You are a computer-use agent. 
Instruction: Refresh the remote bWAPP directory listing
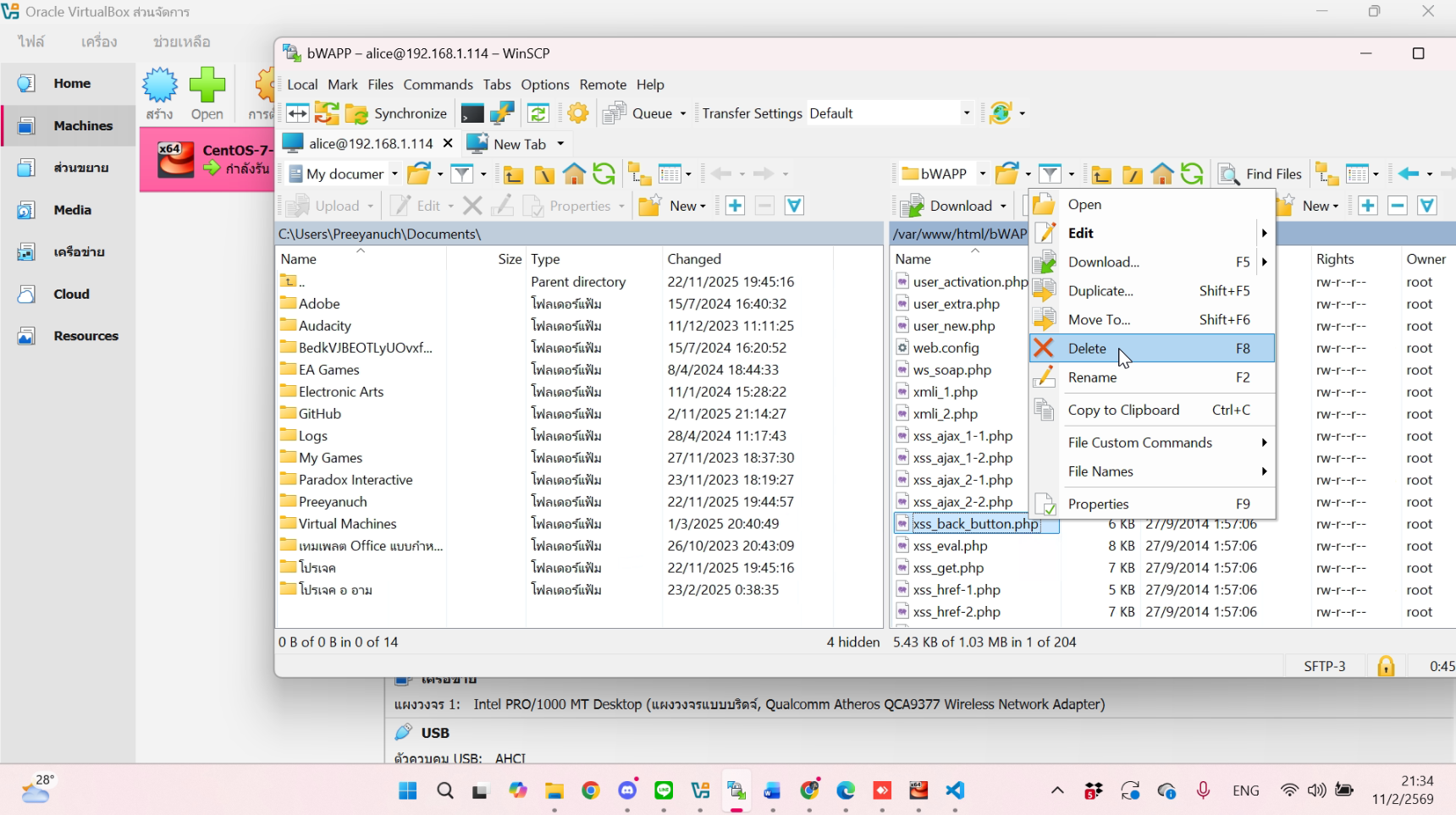click(x=1192, y=174)
